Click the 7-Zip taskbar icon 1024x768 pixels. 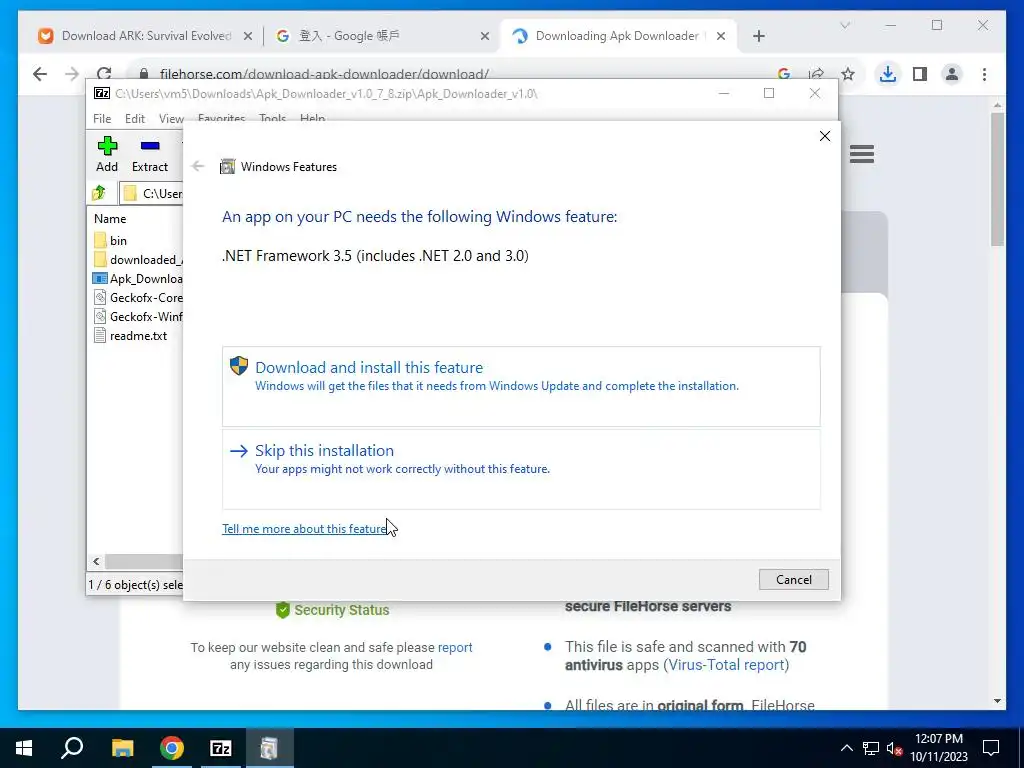pos(221,748)
